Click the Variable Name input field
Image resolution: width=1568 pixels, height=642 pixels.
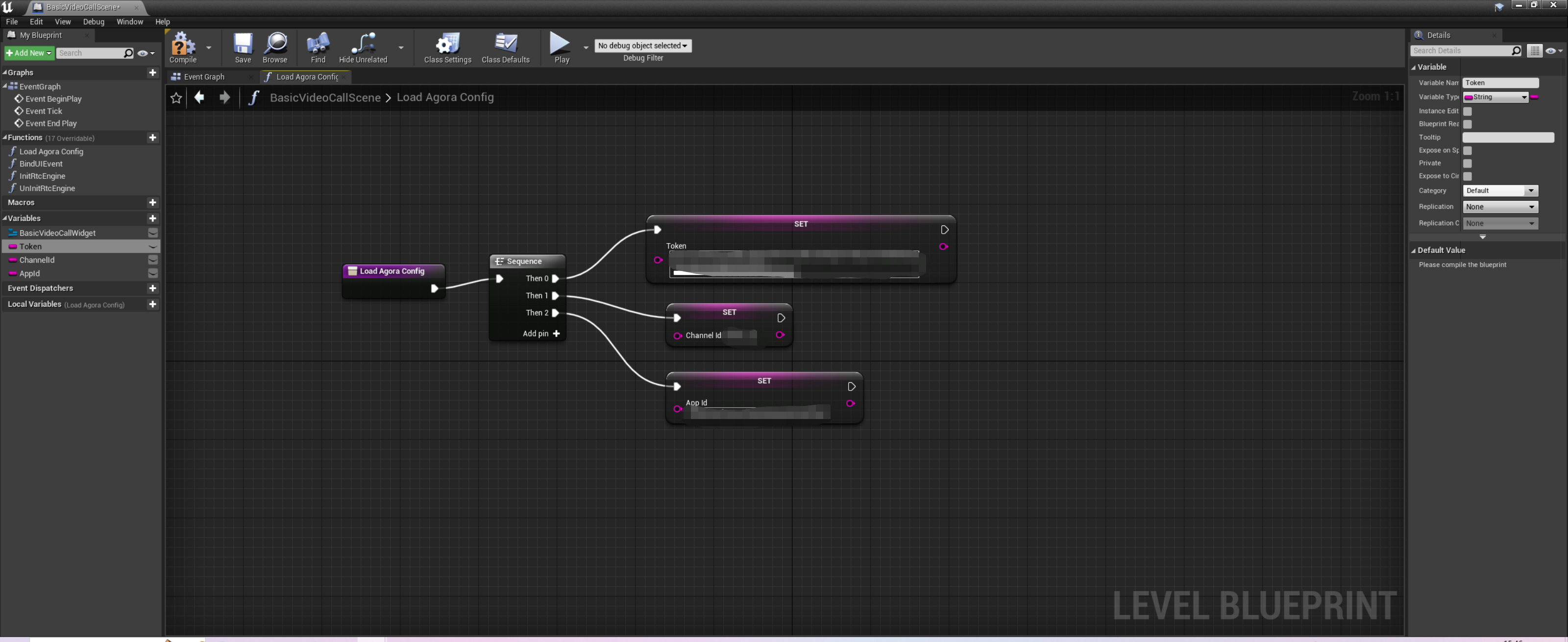click(1500, 83)
